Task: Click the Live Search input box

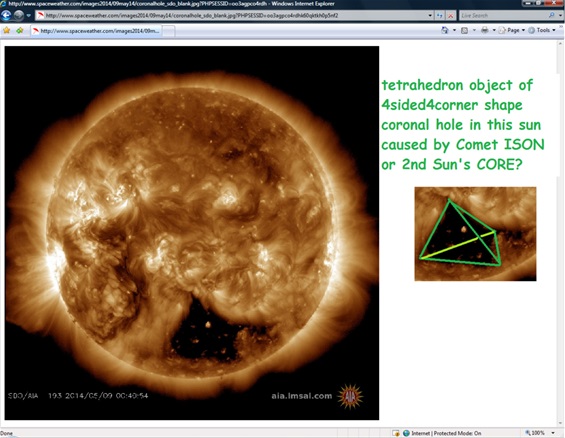Action: [503, 15]
